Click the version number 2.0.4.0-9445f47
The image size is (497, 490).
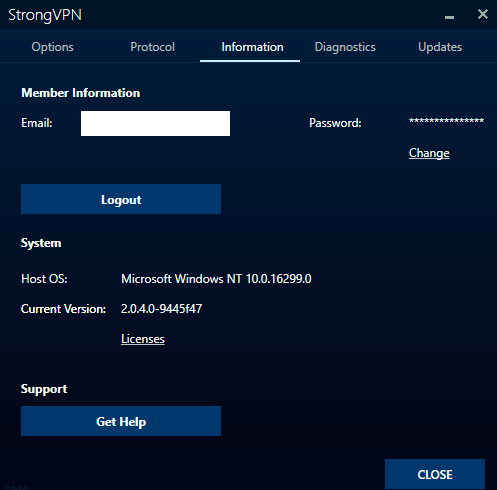(x=161, y=309)
